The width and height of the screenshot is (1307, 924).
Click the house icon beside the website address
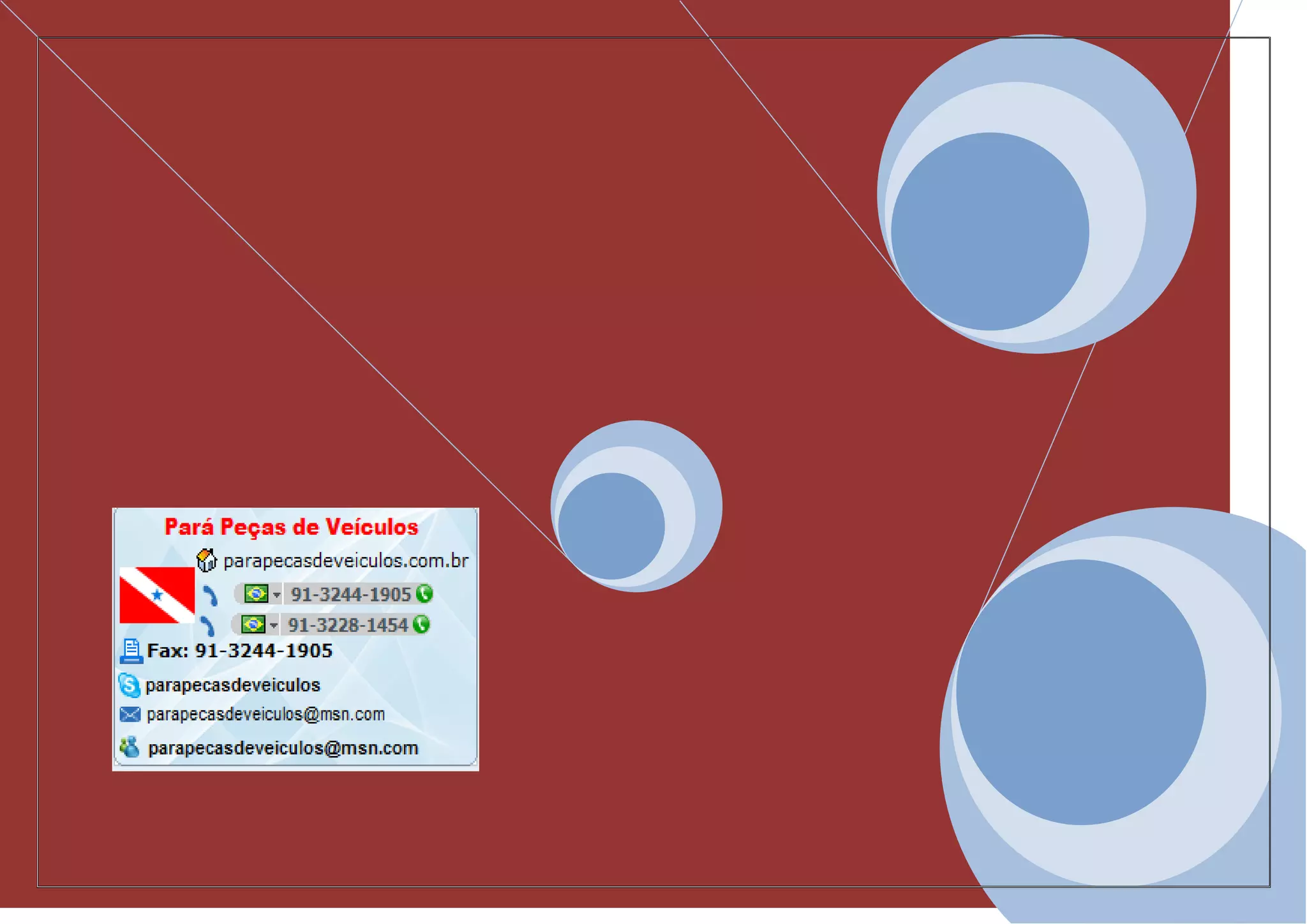(x=206, y=560)
